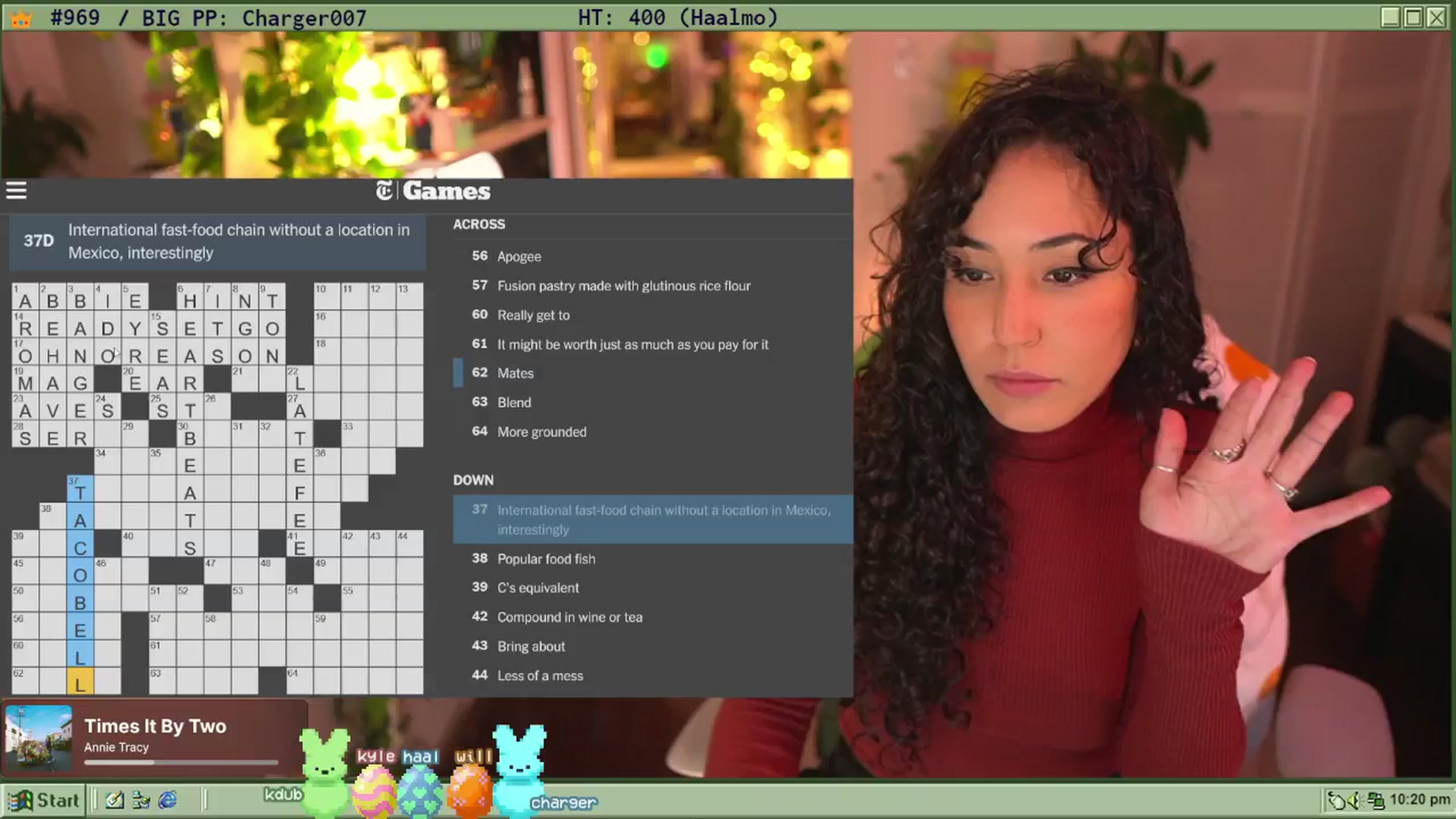1456x819 pixels.
Task: Select Across clue 57 Fusion pastry
Action: [x=653, y=286]
